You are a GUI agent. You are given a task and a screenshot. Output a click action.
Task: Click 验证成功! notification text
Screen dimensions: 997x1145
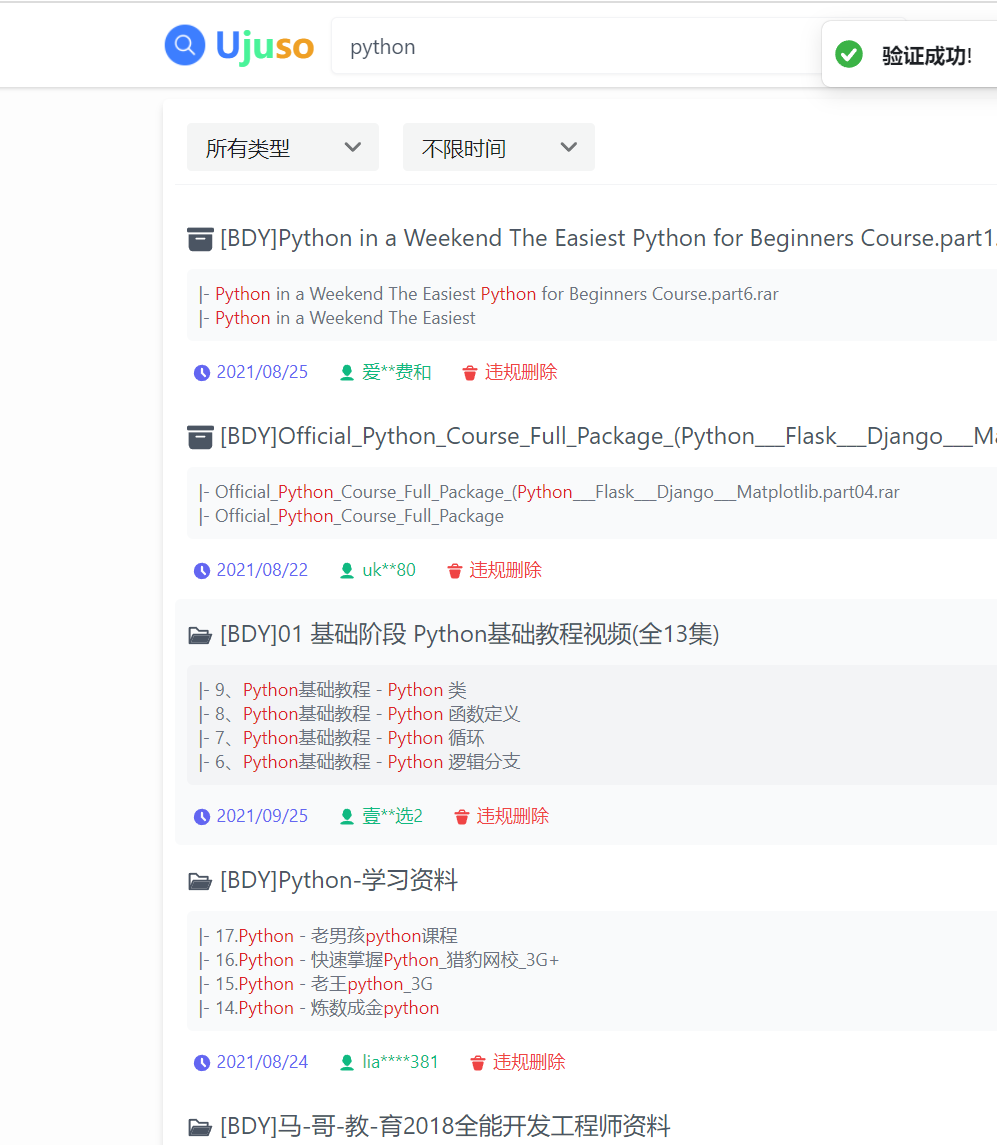(x=927, y=55)
